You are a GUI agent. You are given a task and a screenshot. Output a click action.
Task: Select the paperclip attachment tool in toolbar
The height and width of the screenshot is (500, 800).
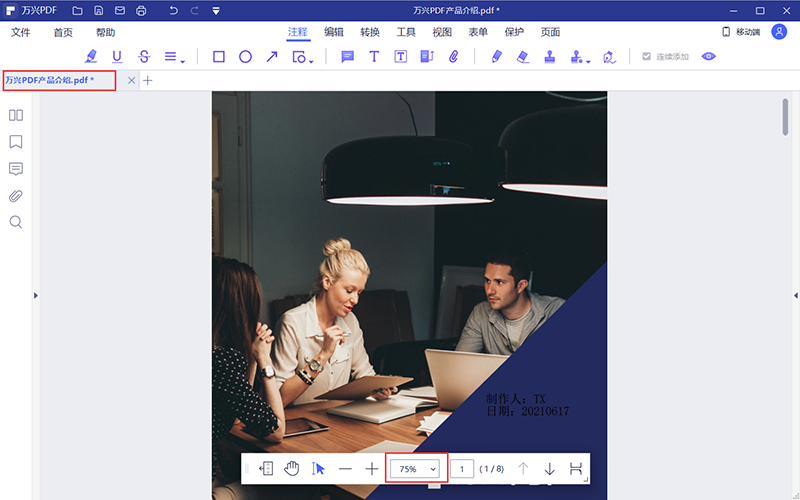point(453,57)
